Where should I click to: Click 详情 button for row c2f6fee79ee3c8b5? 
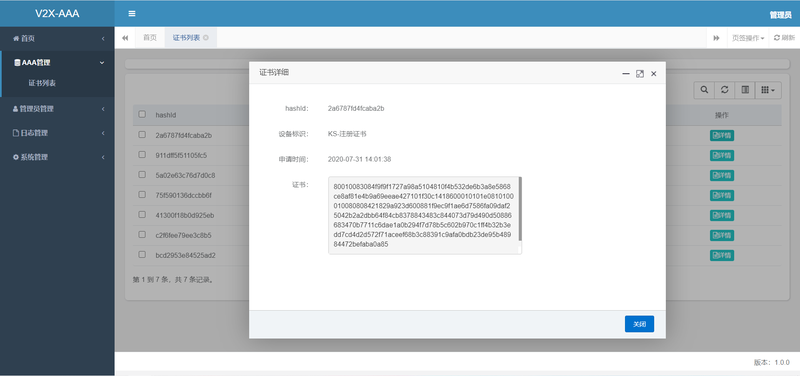tap(722, 235)
